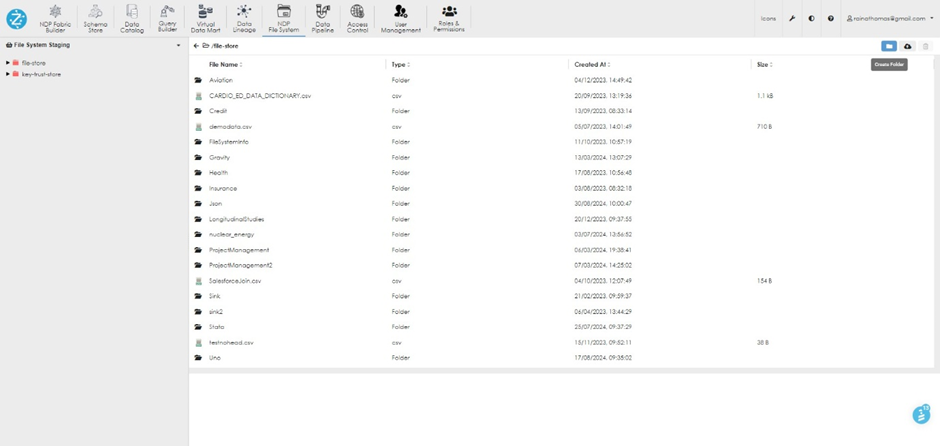Go to the Data Catalog

132,18
